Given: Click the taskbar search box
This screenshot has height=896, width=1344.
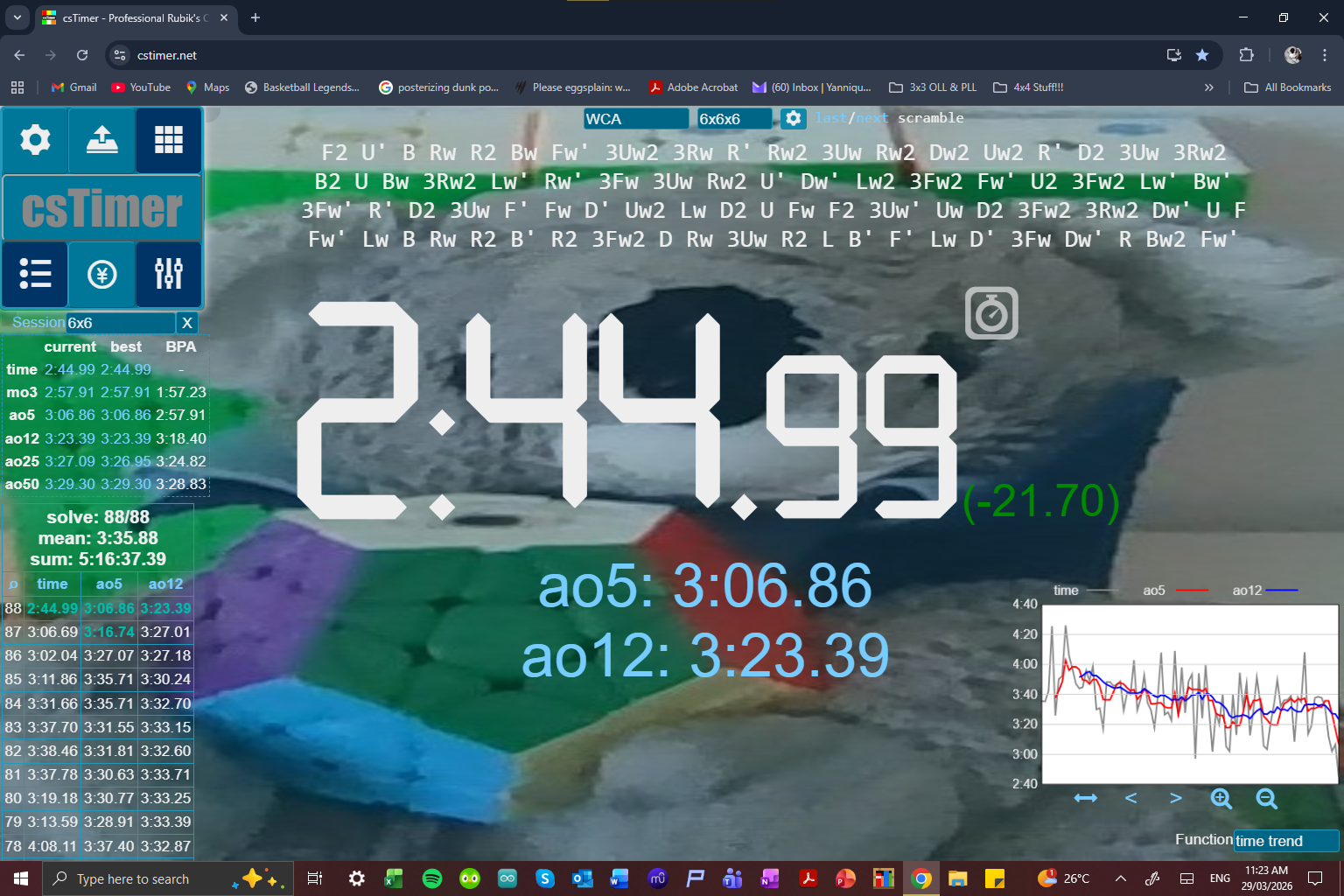Looking at the screenshot, I should pyautogui.click(x=166, y=878).
